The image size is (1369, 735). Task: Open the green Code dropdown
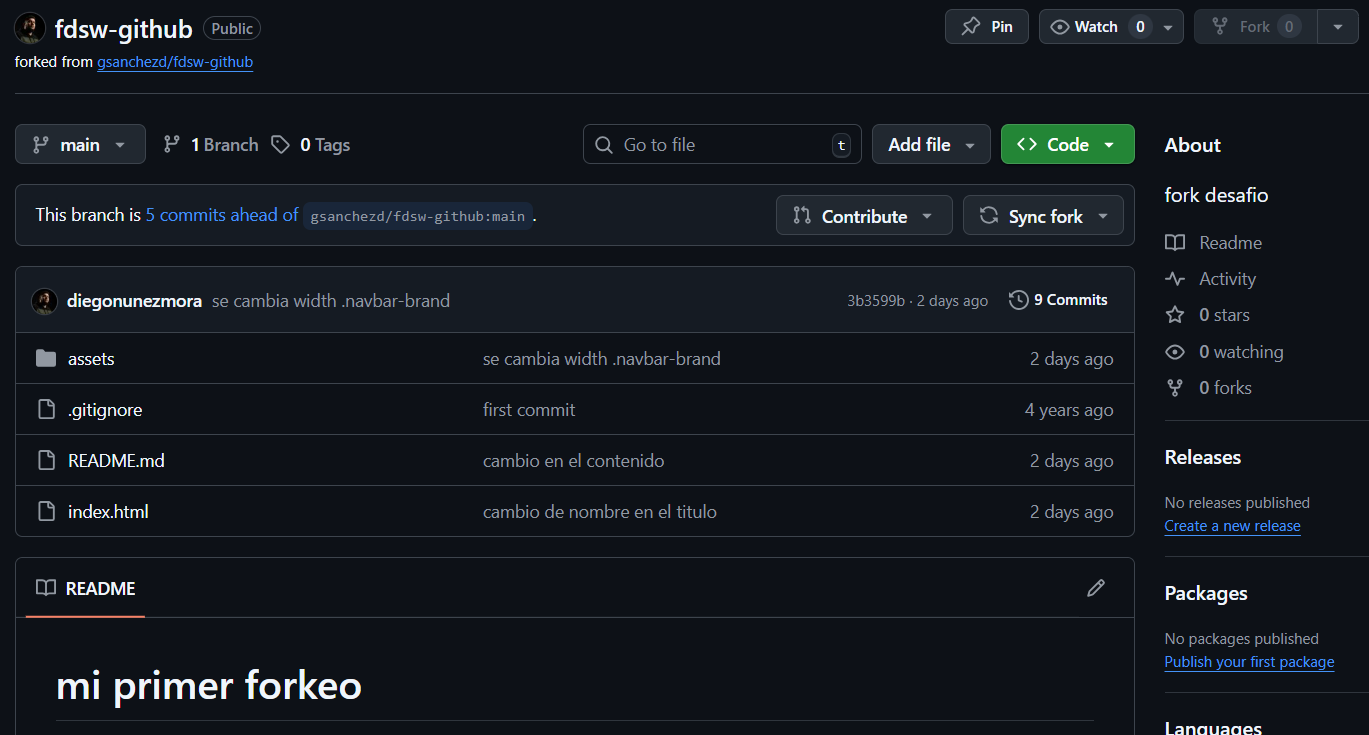1067,145
